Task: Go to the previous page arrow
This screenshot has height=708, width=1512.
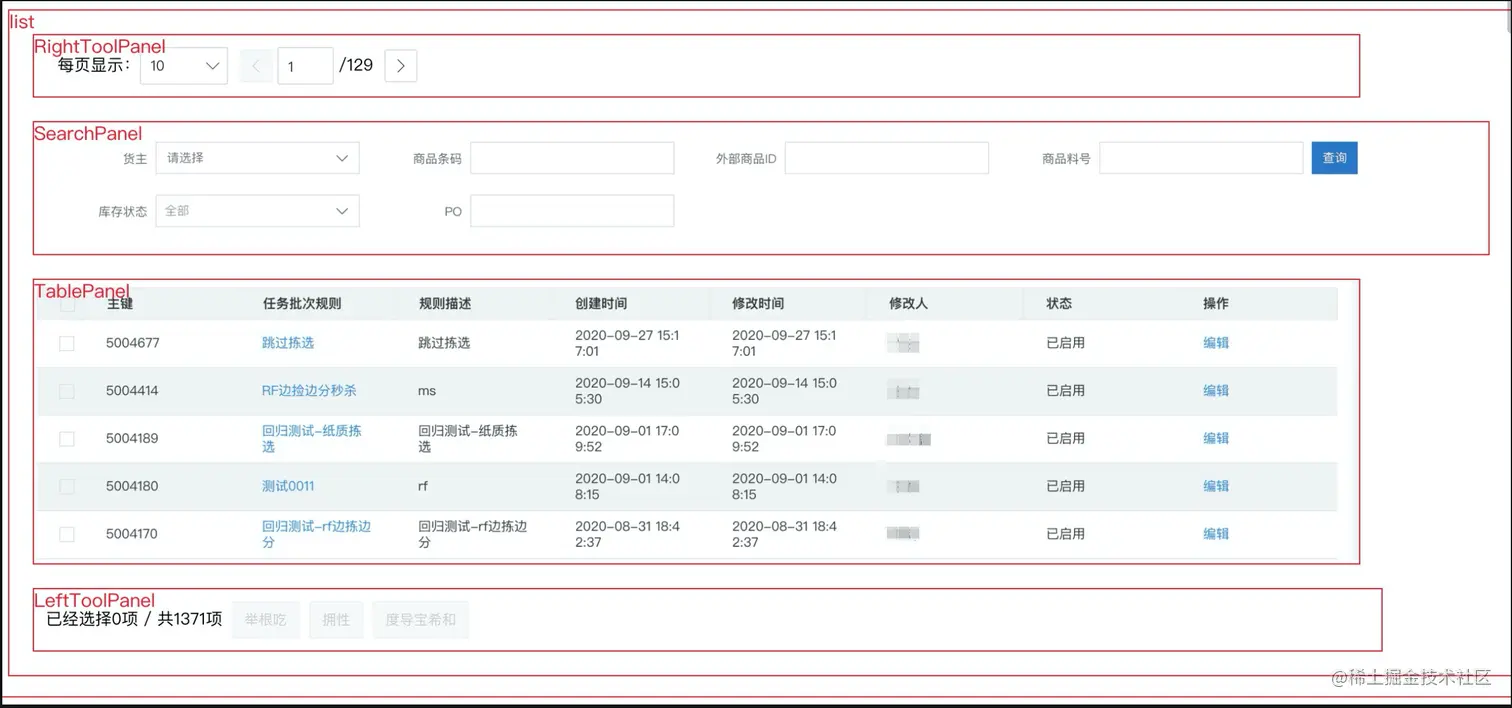Action: click(256, 66)
